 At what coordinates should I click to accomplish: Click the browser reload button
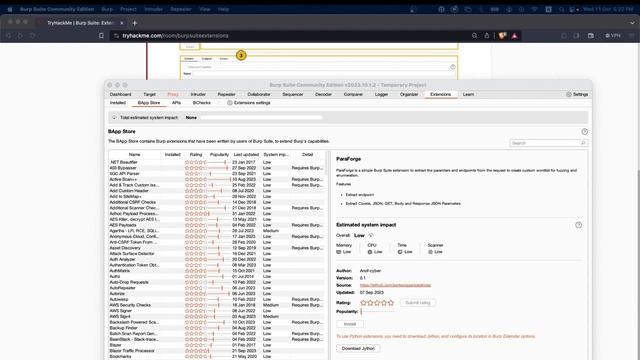[32, 36]
